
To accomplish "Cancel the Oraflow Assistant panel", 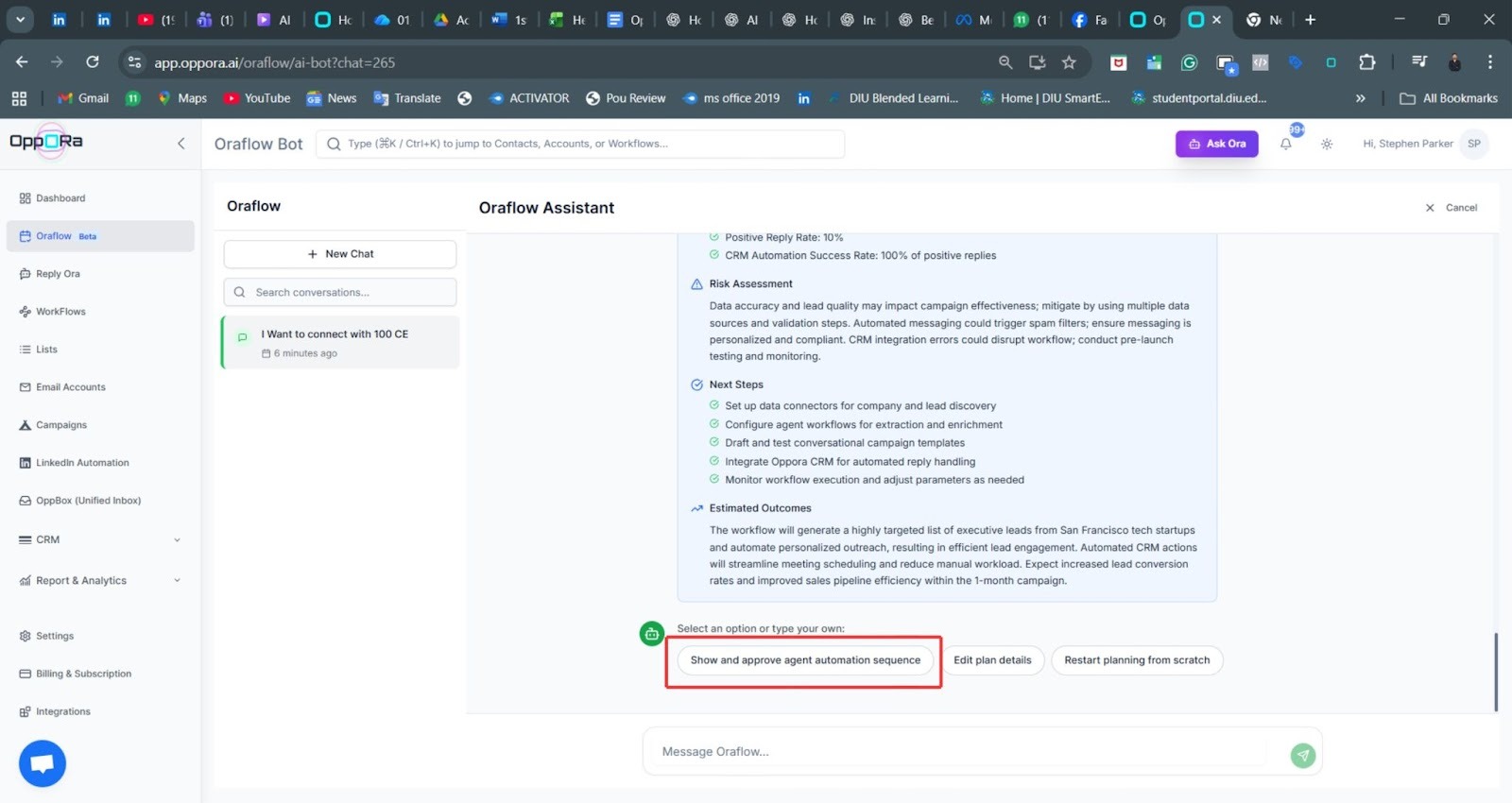I will point(1452,208).
